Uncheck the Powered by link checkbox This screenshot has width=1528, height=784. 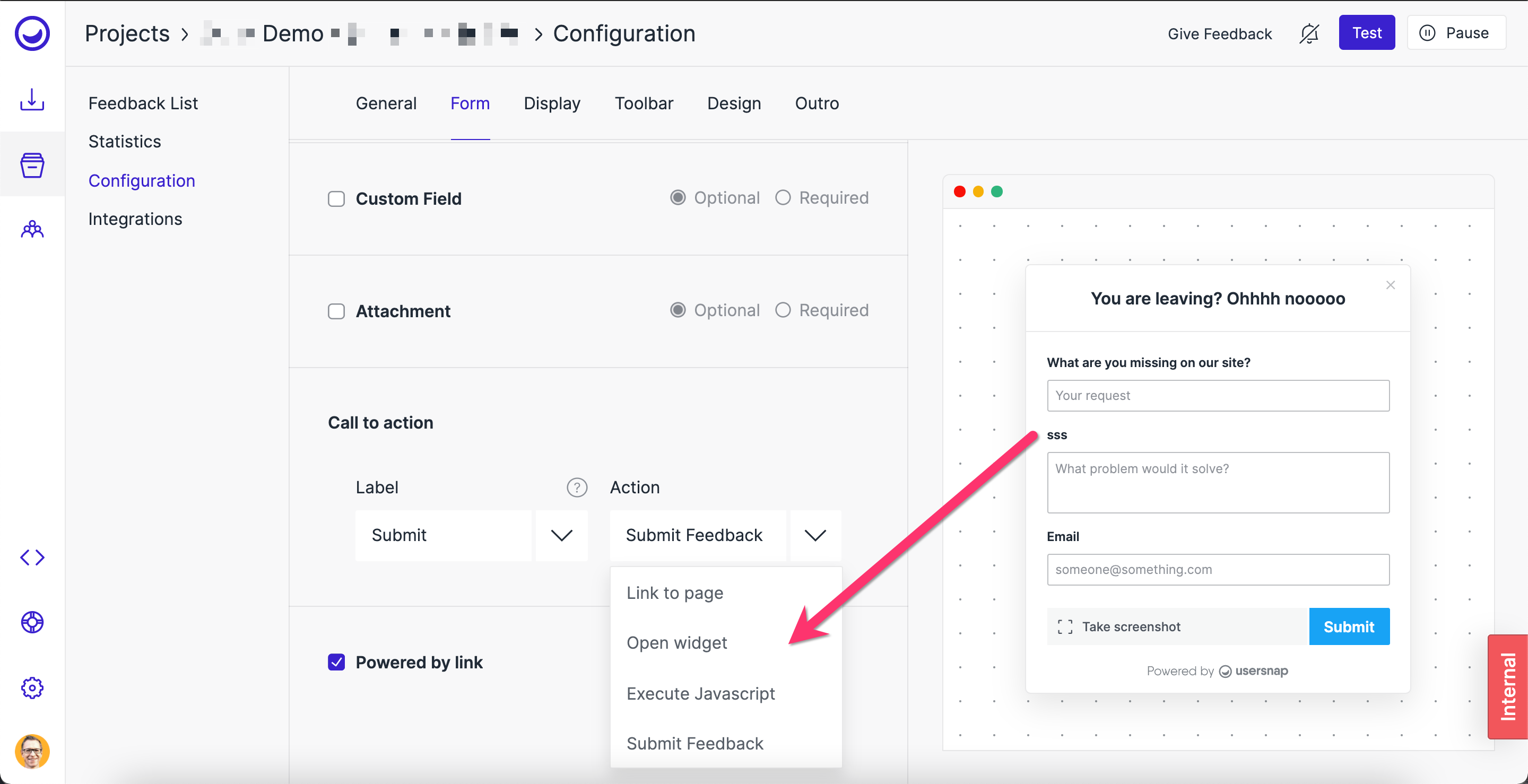[336, 662]
